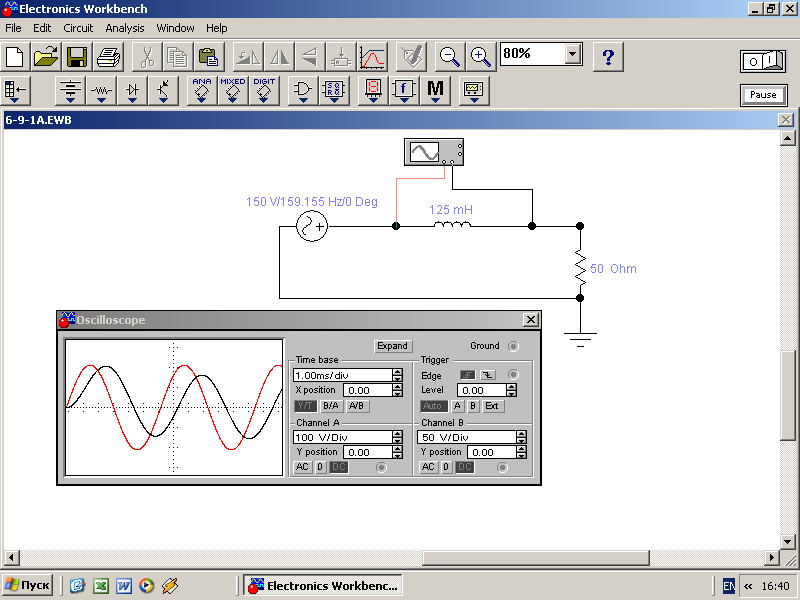Click the Pause simulation button

[763, 95]
